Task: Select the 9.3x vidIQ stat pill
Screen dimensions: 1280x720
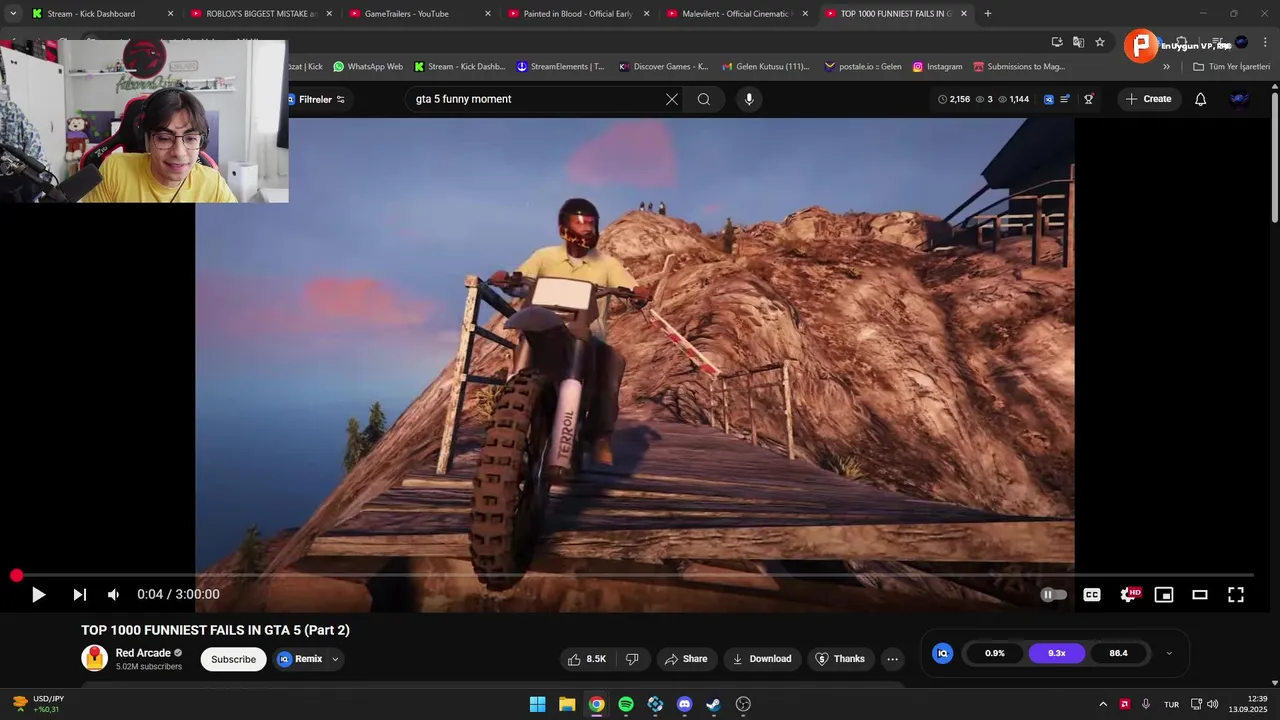Action: (x=1057, y=653)
